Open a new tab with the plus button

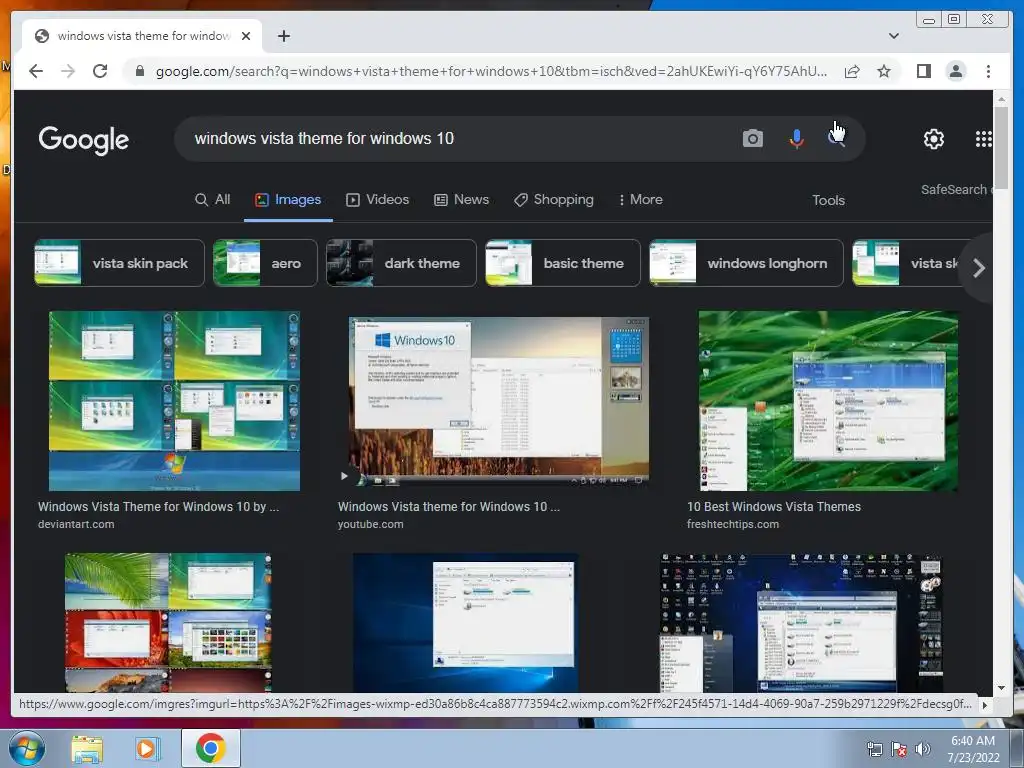pyautogui.click(x=283, y=36)
